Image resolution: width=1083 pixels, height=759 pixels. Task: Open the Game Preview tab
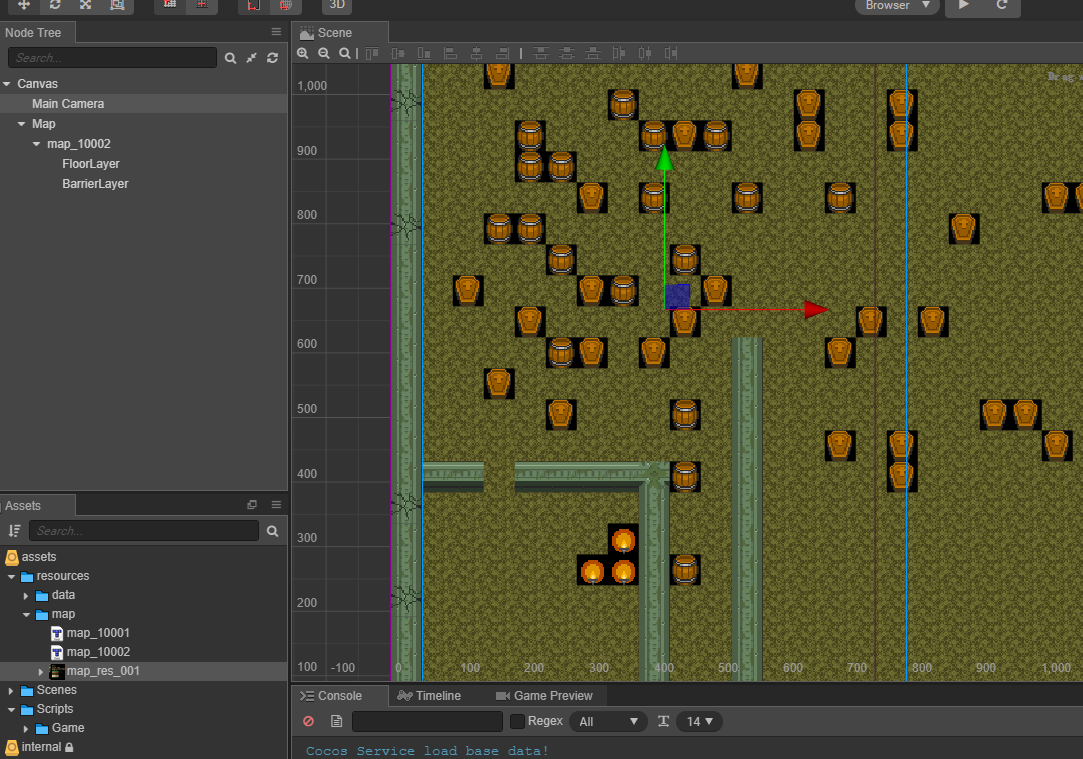(x=545, y=695)
